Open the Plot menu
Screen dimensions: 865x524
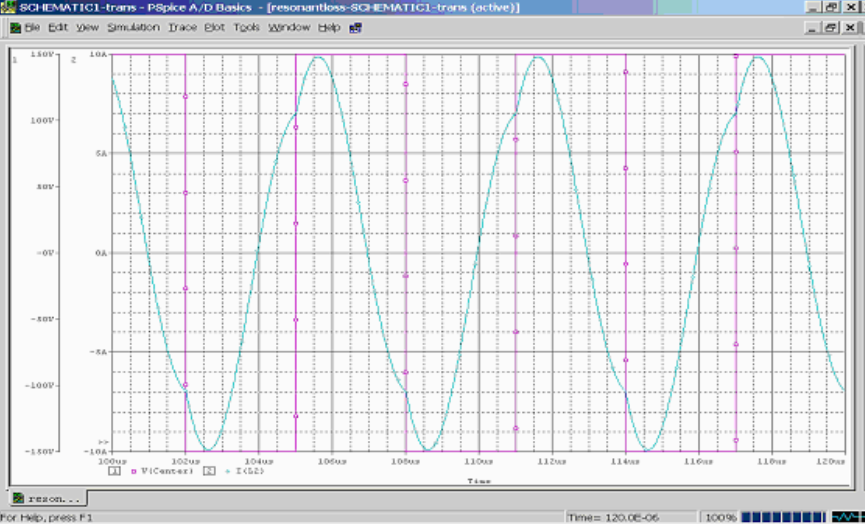[214, 27]
